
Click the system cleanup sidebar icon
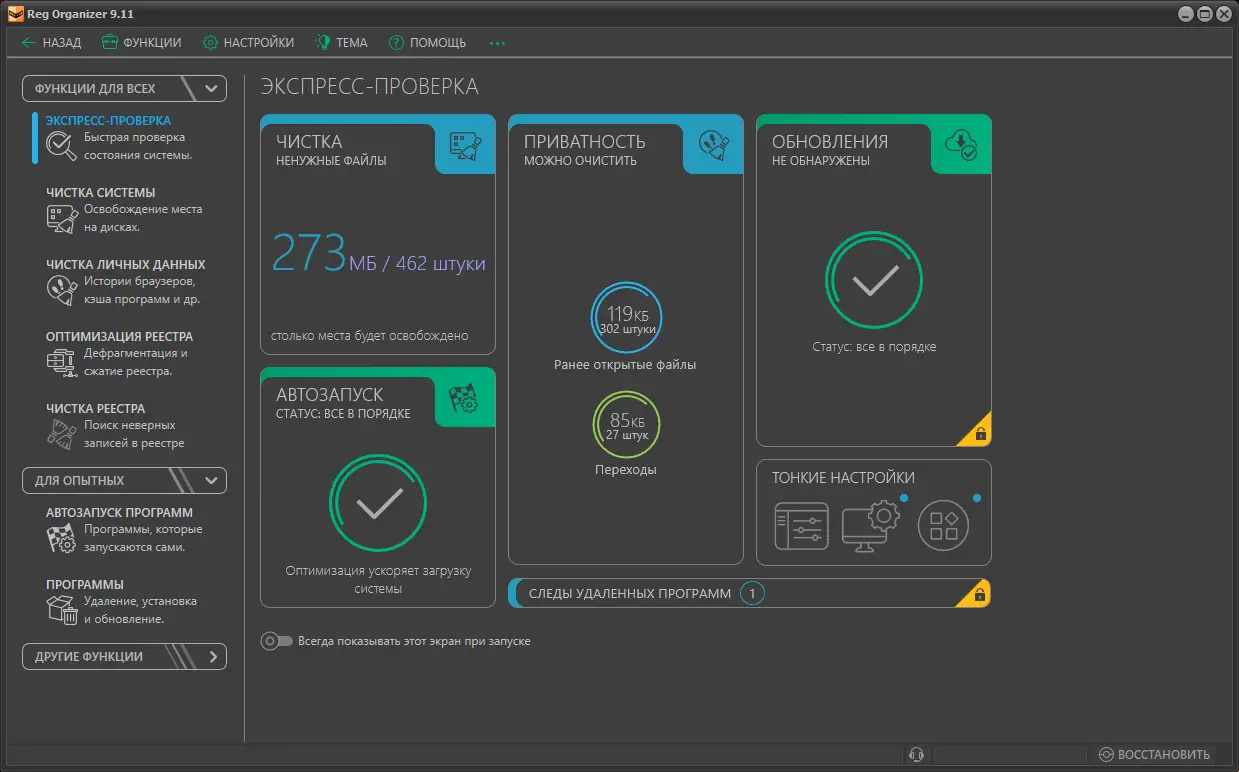(x=61, y=219)
